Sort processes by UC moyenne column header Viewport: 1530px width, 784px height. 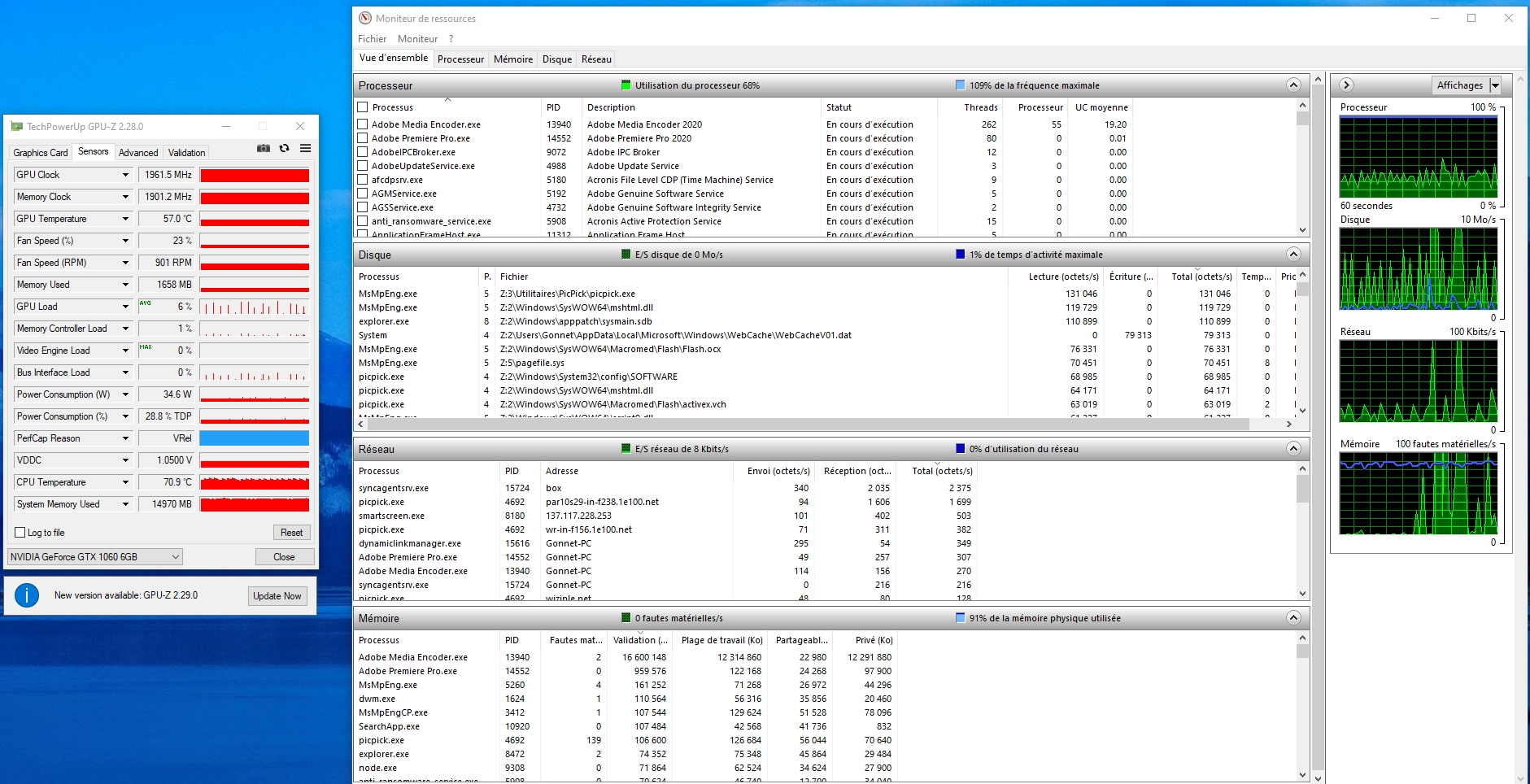click(1101, 107)
